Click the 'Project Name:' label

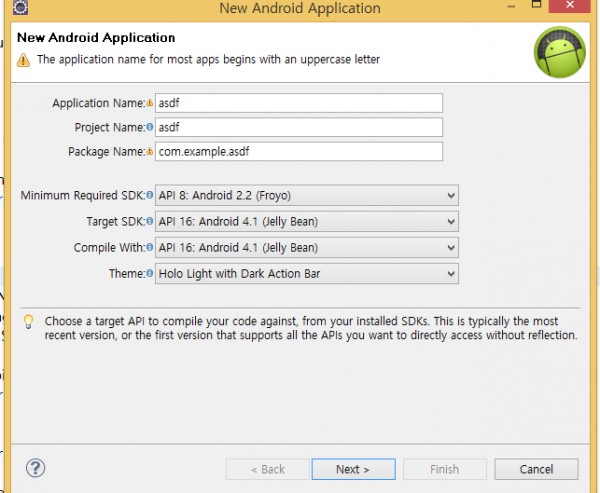coord(110,127)
